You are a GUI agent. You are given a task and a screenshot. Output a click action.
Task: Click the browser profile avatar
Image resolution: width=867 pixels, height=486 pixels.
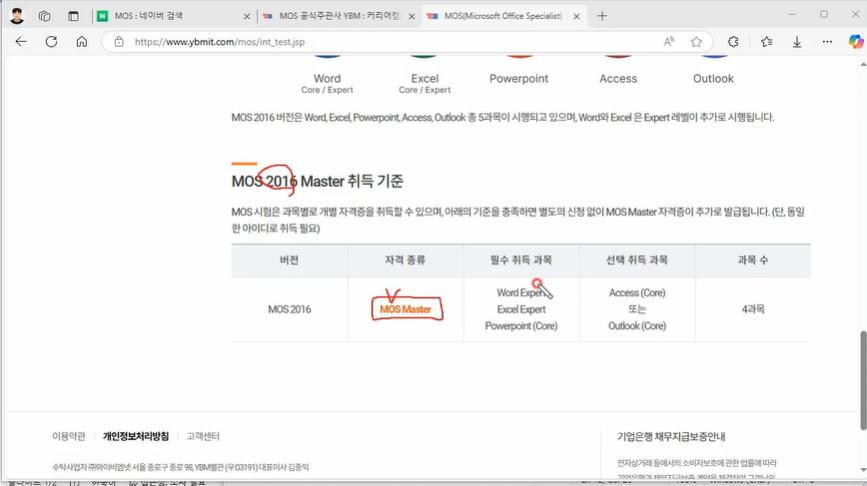(17, 16)
